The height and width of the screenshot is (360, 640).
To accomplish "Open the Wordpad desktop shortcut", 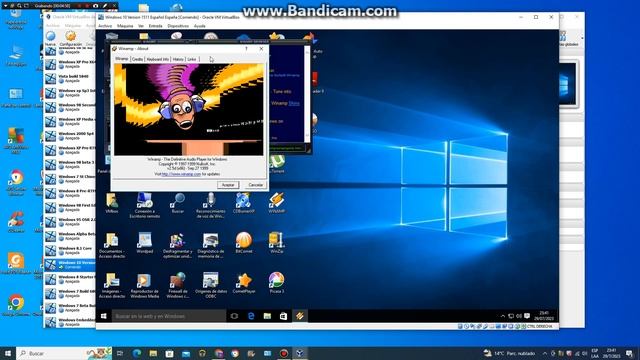I will [144, 243].
